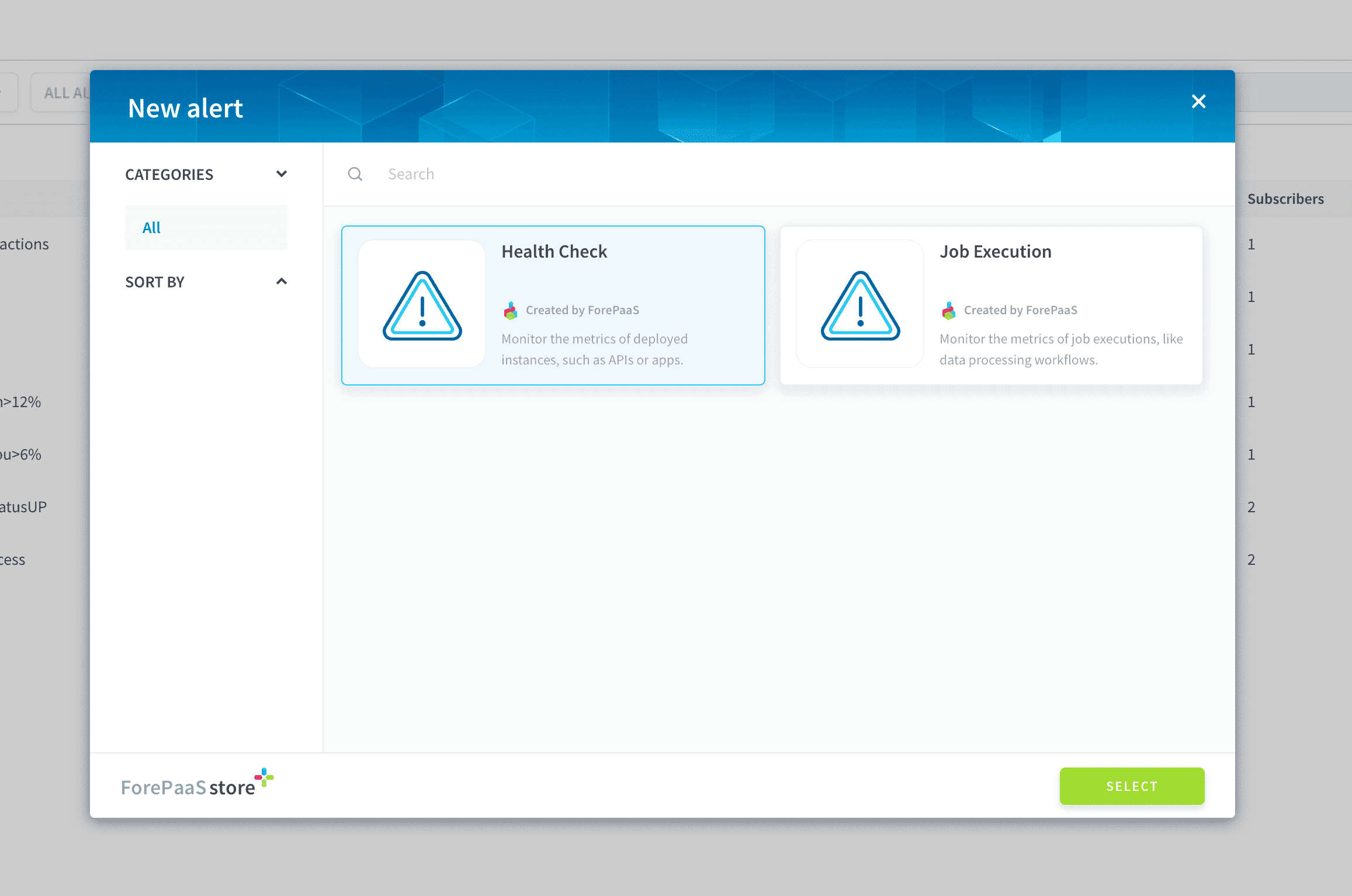Image resolution: width=1352 pixels, height=896 pixels.
Task: Click Job Execution description about data workflows
Action: pyautogui.click(x=1061, y=349)
